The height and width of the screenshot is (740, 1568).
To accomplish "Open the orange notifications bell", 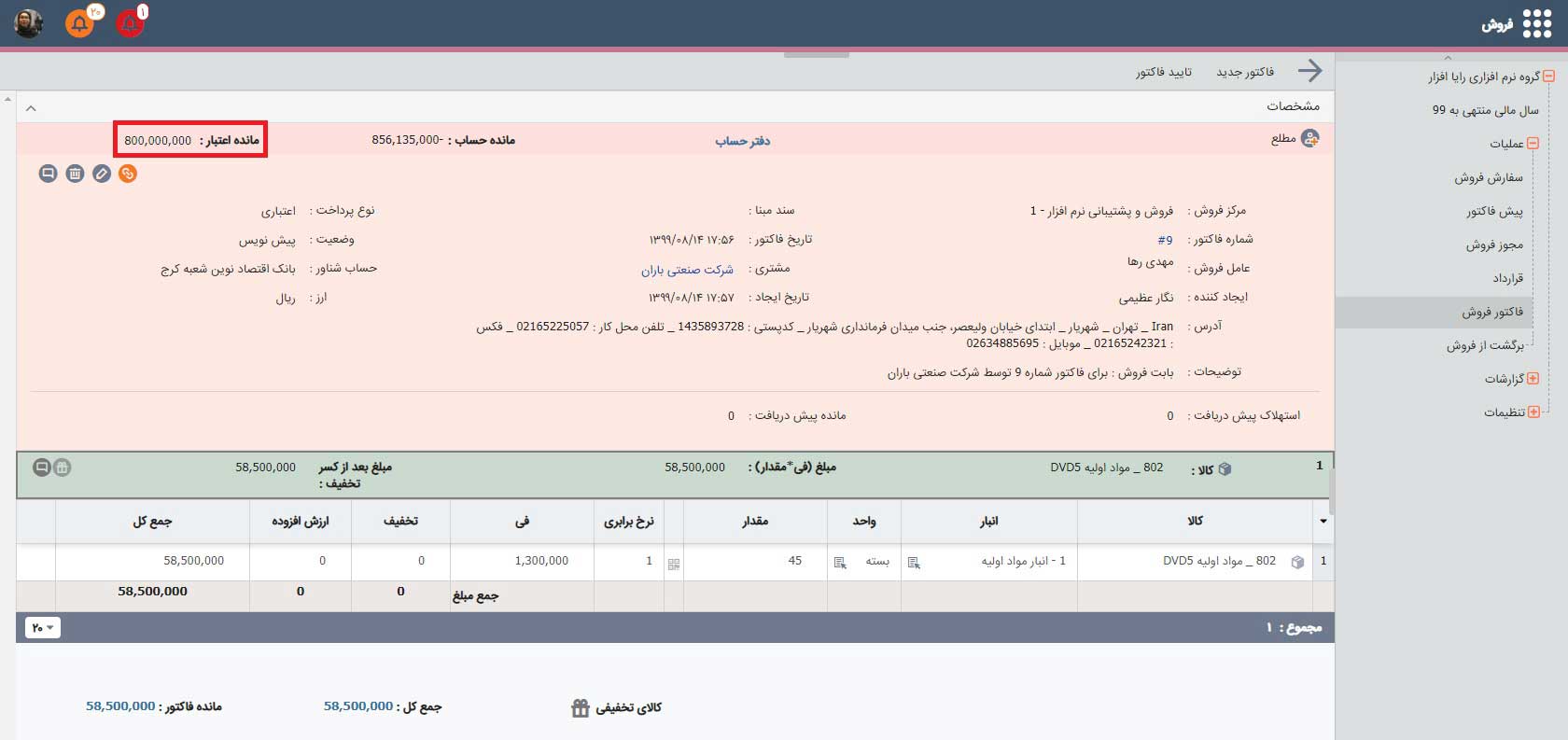I will click(x=80, y=23).
